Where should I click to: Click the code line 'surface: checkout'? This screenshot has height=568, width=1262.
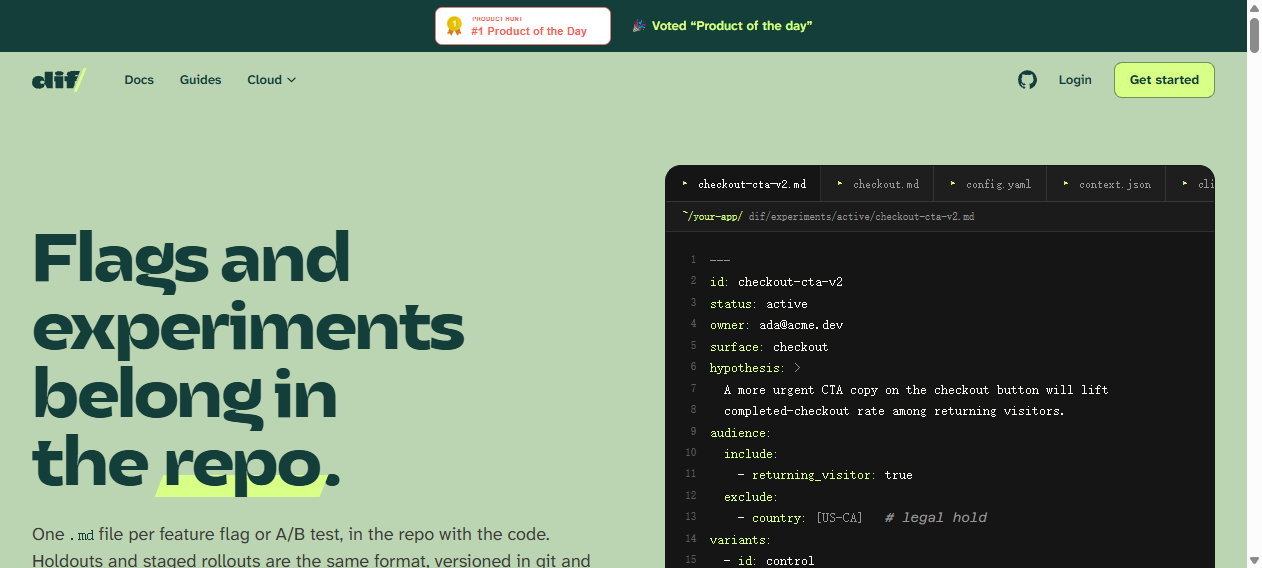point(769,347)
